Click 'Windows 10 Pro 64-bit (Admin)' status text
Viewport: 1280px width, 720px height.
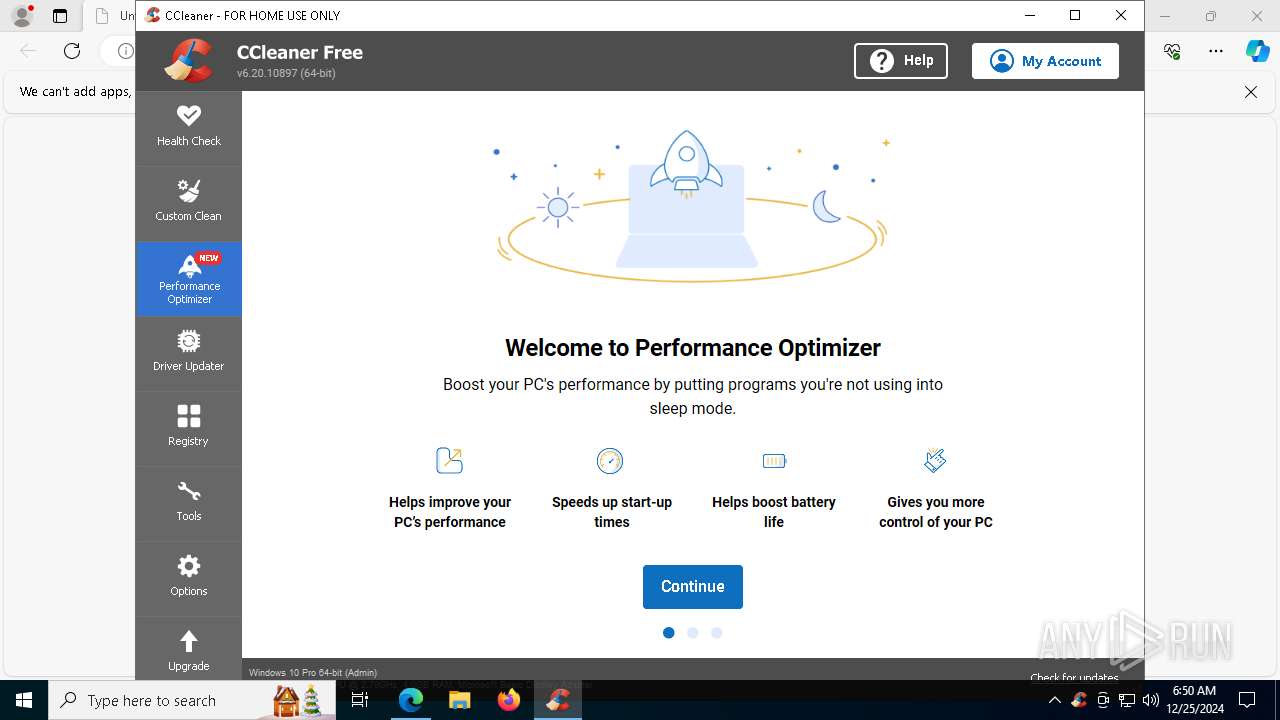(313, 673)
